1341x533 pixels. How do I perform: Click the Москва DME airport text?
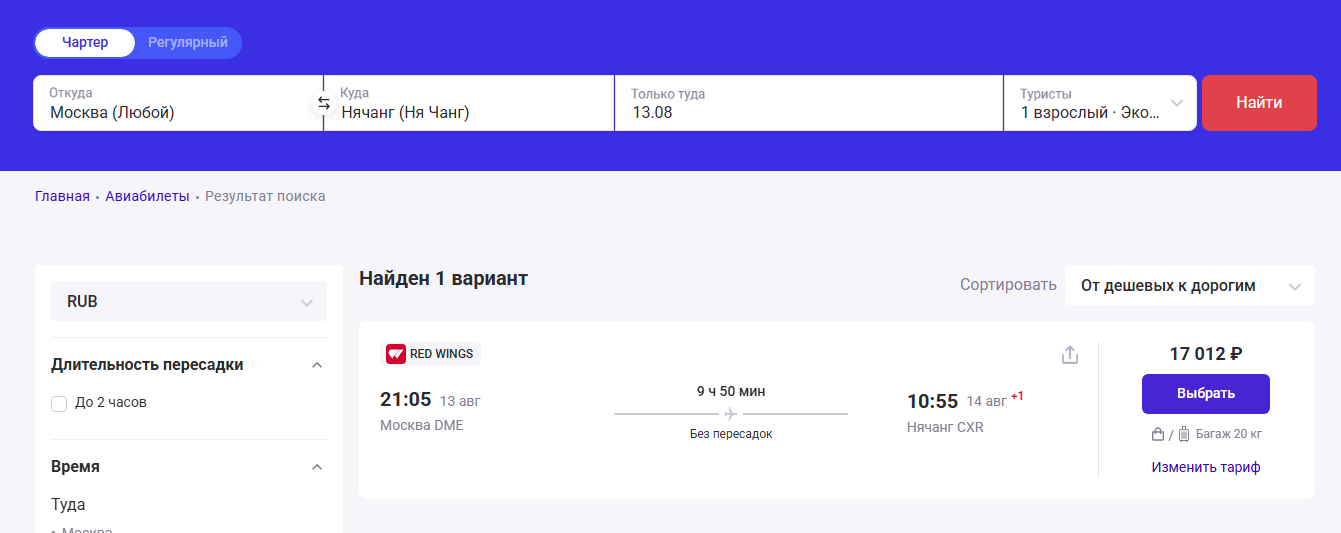coord(422,425)
